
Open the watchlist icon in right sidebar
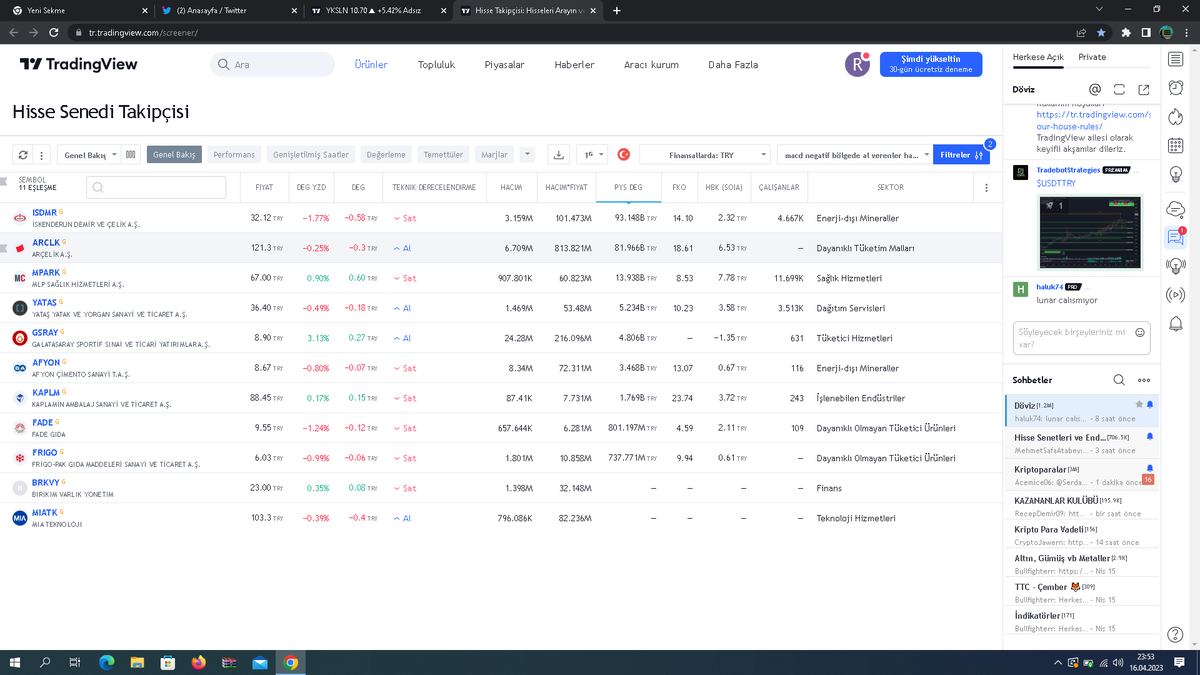point(1175,59)
